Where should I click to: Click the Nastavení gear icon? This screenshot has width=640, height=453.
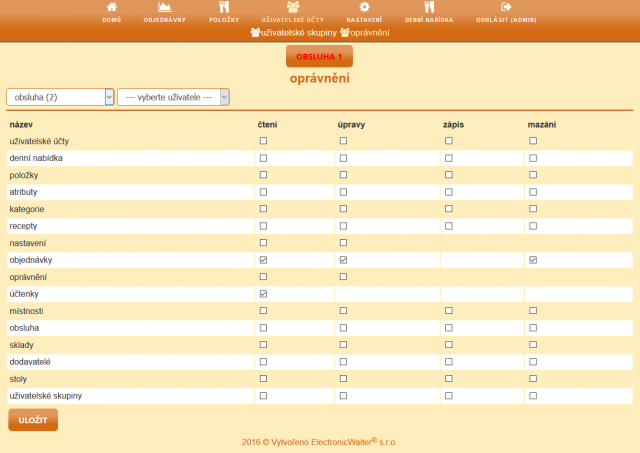(x=363, y=8)
